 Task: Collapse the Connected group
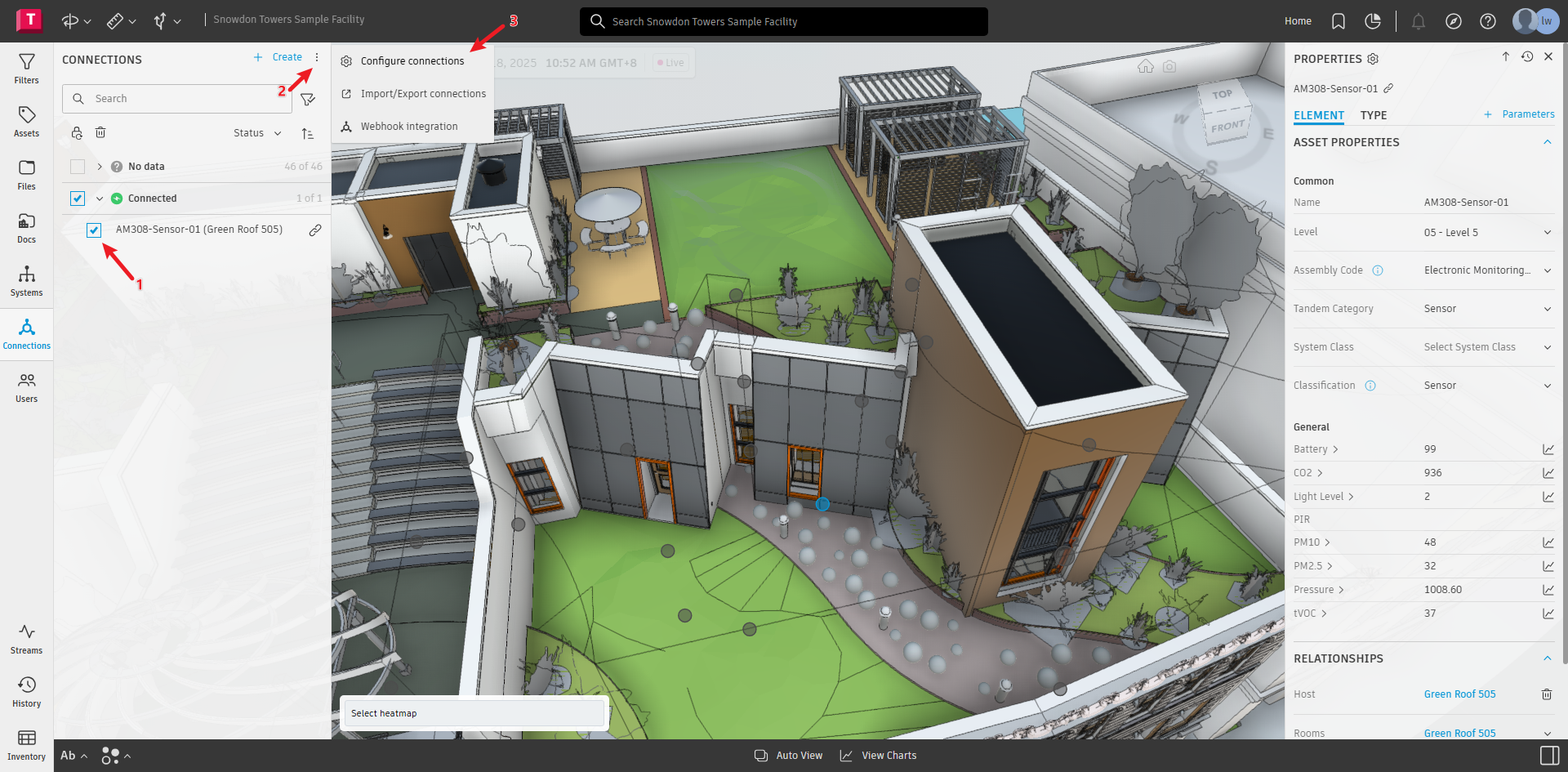(x=100, y=199)
